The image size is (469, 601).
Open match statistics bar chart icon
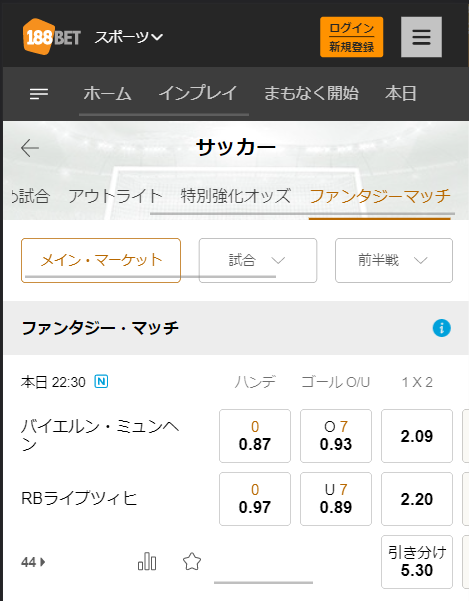147,562
